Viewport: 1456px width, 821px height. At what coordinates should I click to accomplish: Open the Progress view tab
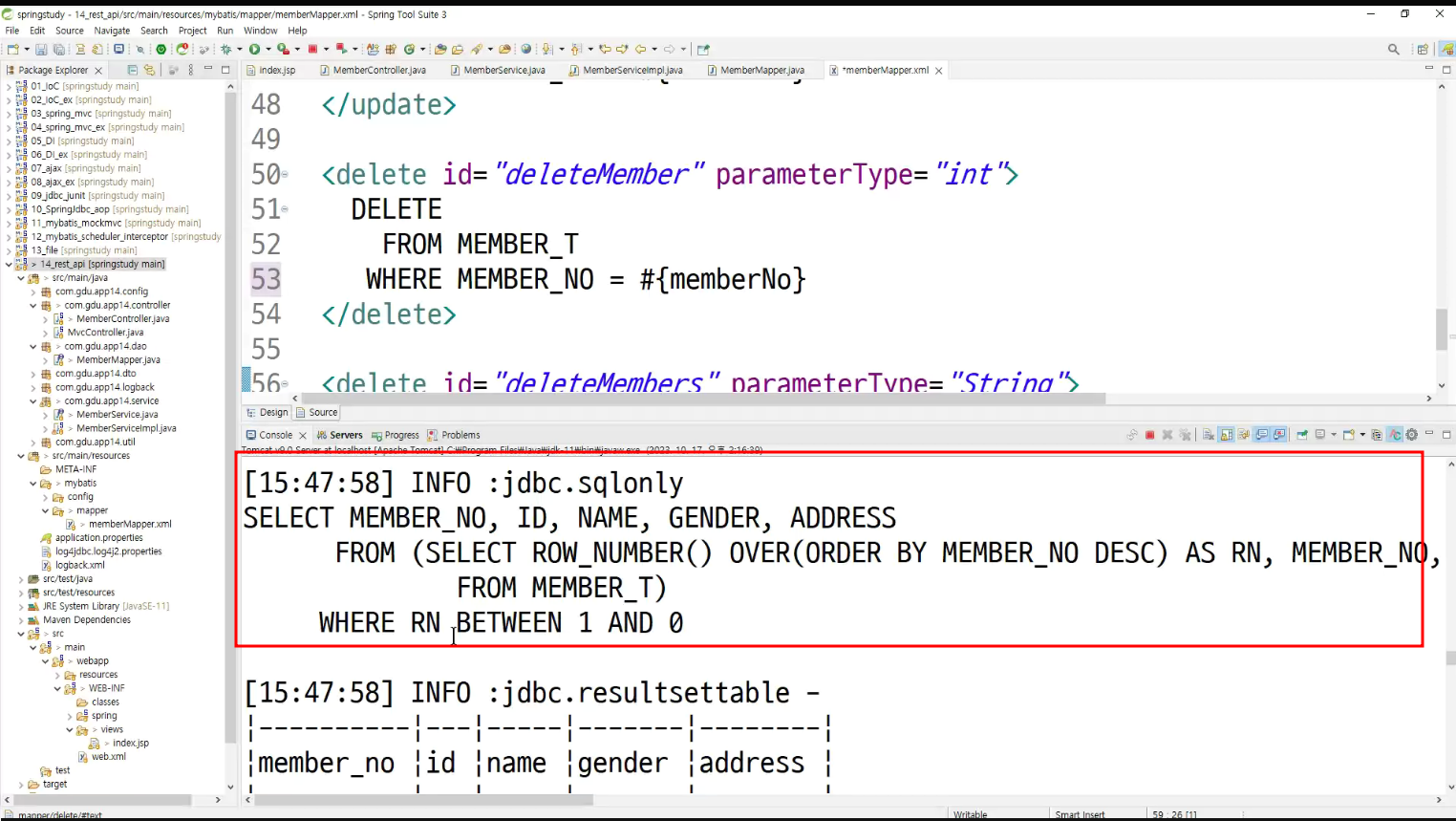point(396,435)
